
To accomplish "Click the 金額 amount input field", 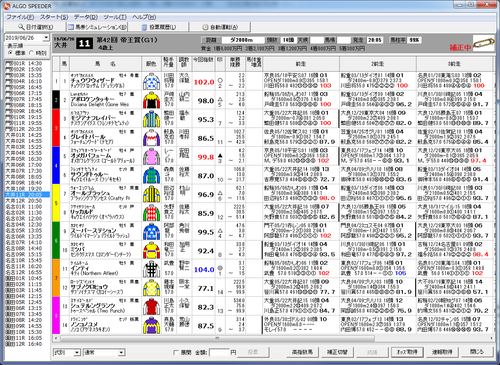I will pyautogui.click(x=219, y=352).
